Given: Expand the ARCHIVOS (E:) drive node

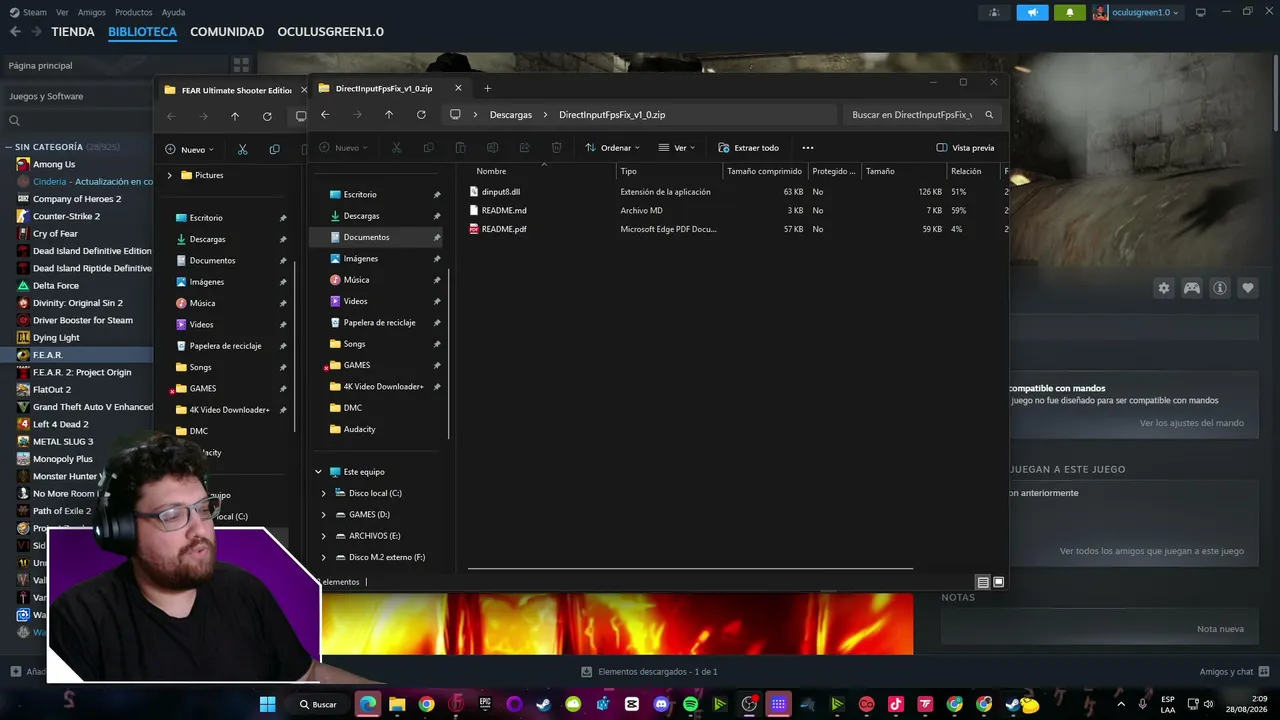Looking at the screenshot, I should pyautogui.click(x=323, y=536).
